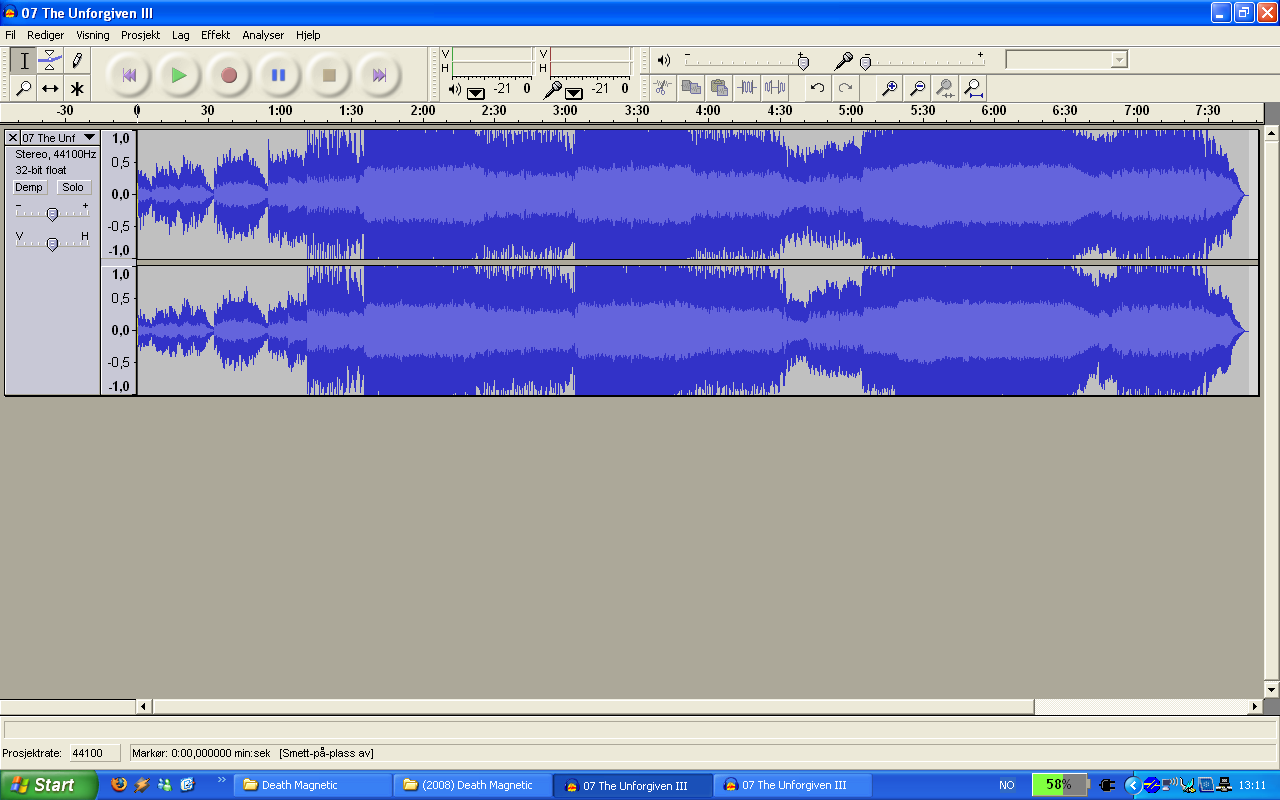The width and height of the screenshot is (1280, 800).
Task: Undo the last action
Action: (x=818, y=88)
